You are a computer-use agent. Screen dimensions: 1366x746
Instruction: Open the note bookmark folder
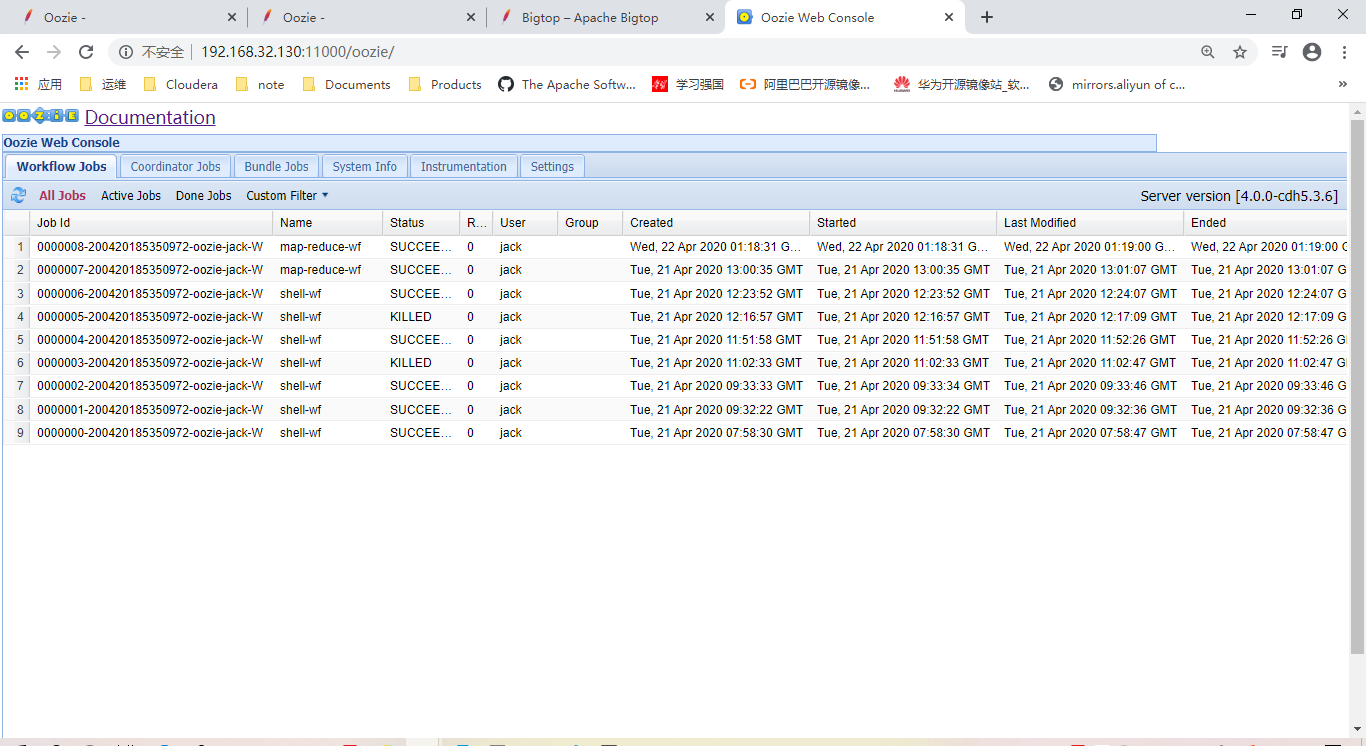pos(260,85)
